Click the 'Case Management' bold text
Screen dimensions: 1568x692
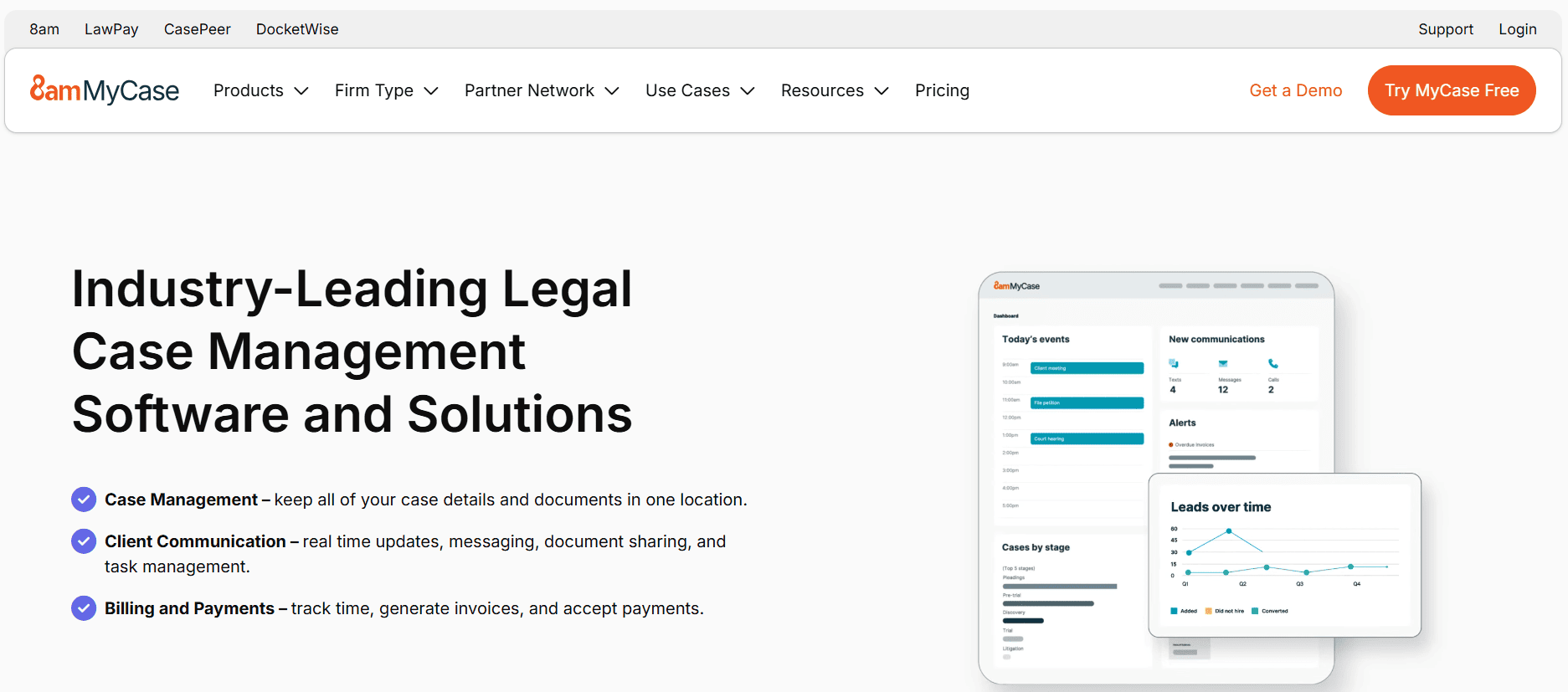coord(181,500)
